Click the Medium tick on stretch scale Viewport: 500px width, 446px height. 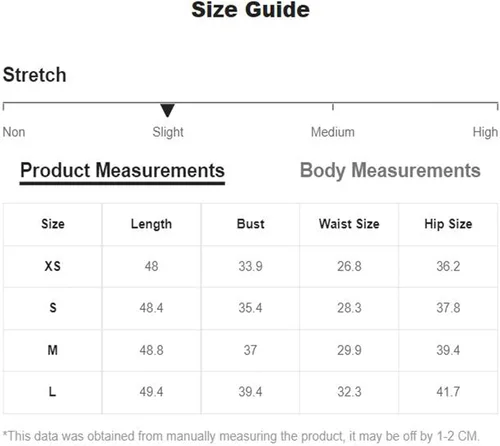coord(333,107)
